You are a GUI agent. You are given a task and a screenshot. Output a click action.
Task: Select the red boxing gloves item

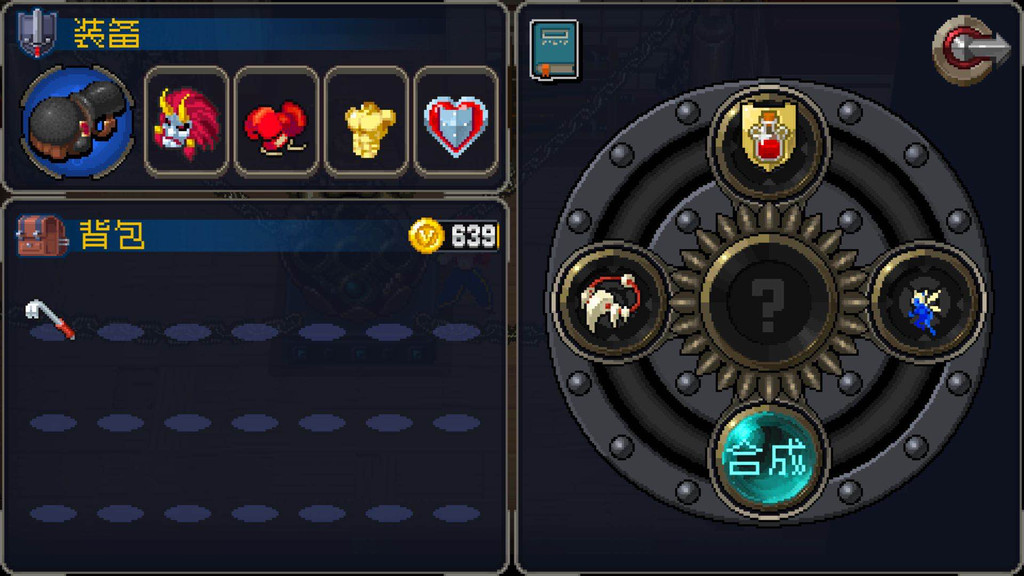[276, 122]
